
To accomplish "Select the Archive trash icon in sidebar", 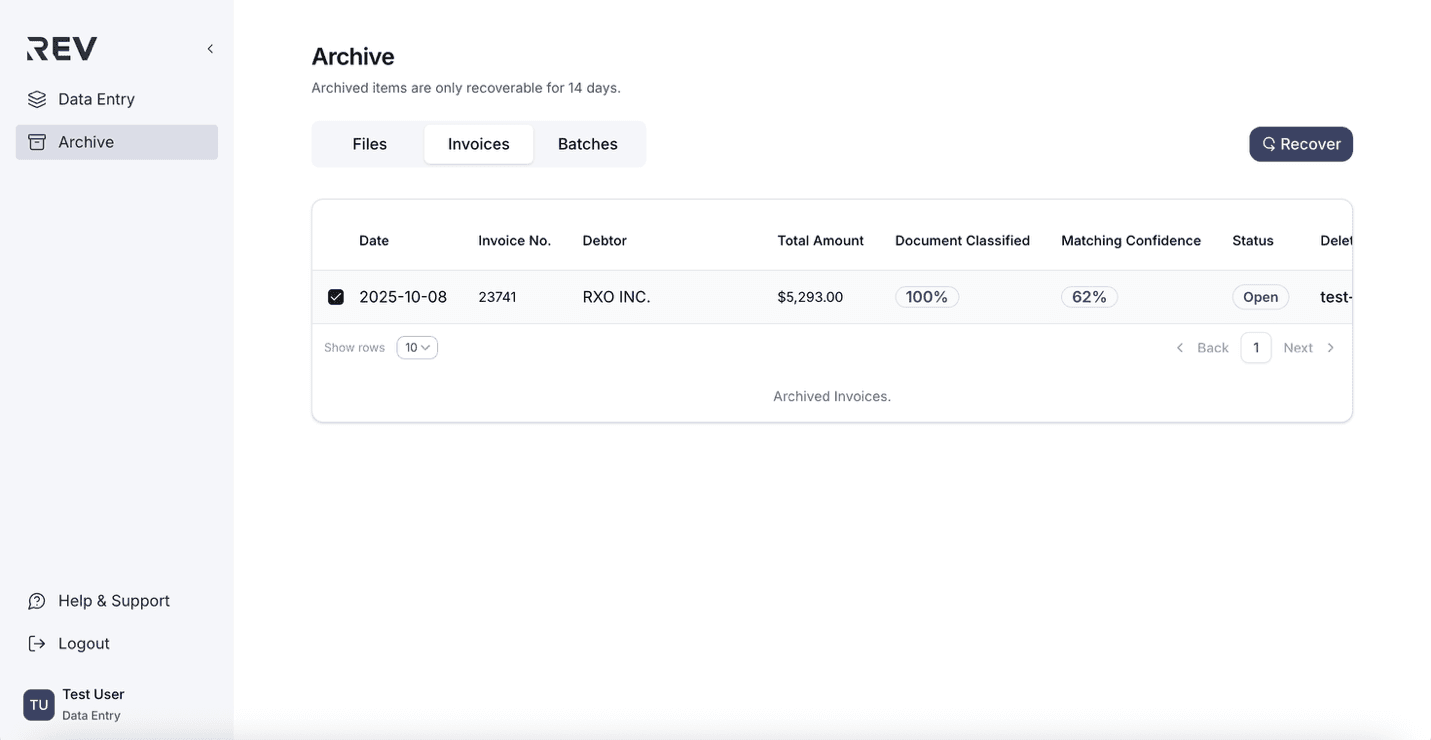I will [x=37, y=141].
